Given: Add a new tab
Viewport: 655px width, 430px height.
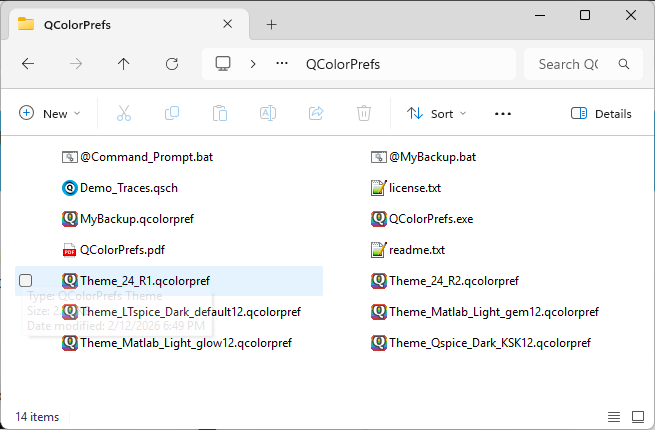Looking at the screenshot, I should (x=270, y=24).
